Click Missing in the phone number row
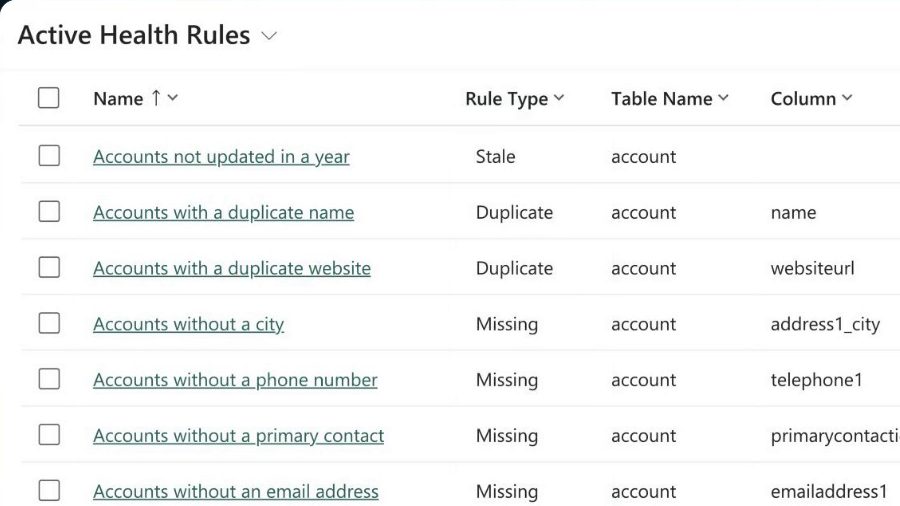 507,380
